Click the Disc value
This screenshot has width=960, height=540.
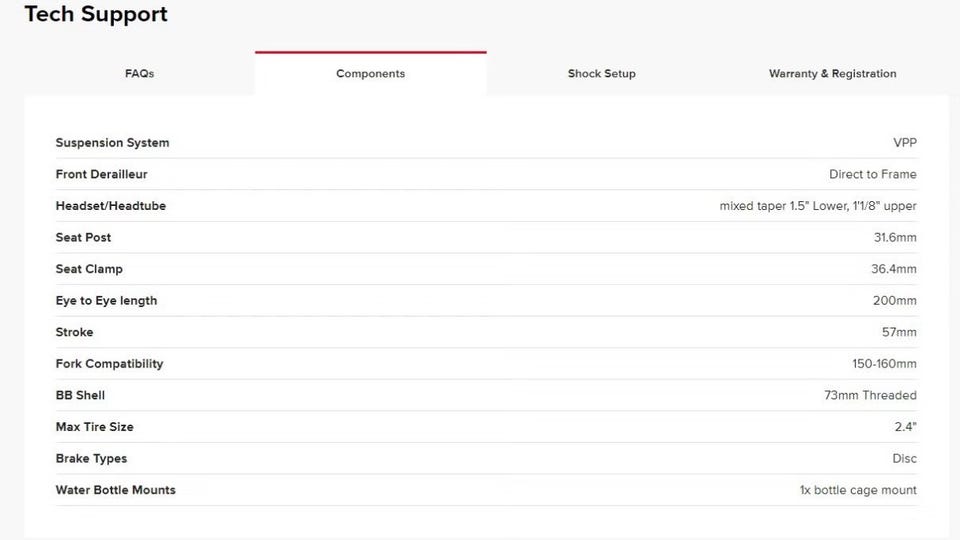[x=904, y=459]
